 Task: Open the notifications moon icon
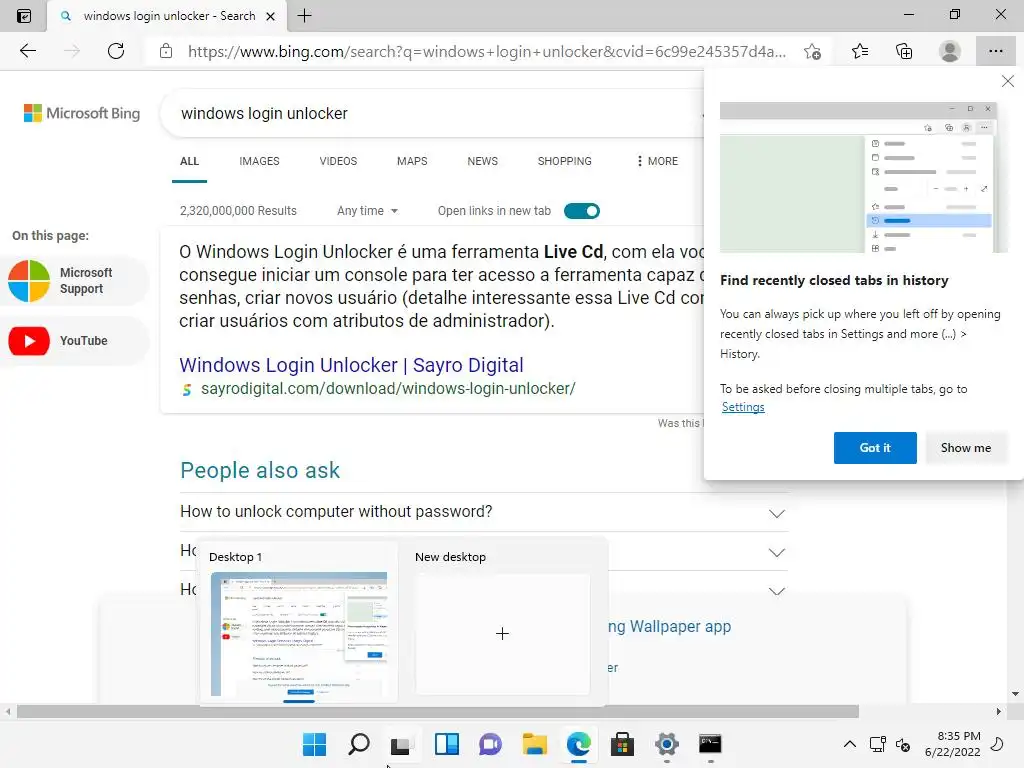pyautogui.click(x=998, y=744)
